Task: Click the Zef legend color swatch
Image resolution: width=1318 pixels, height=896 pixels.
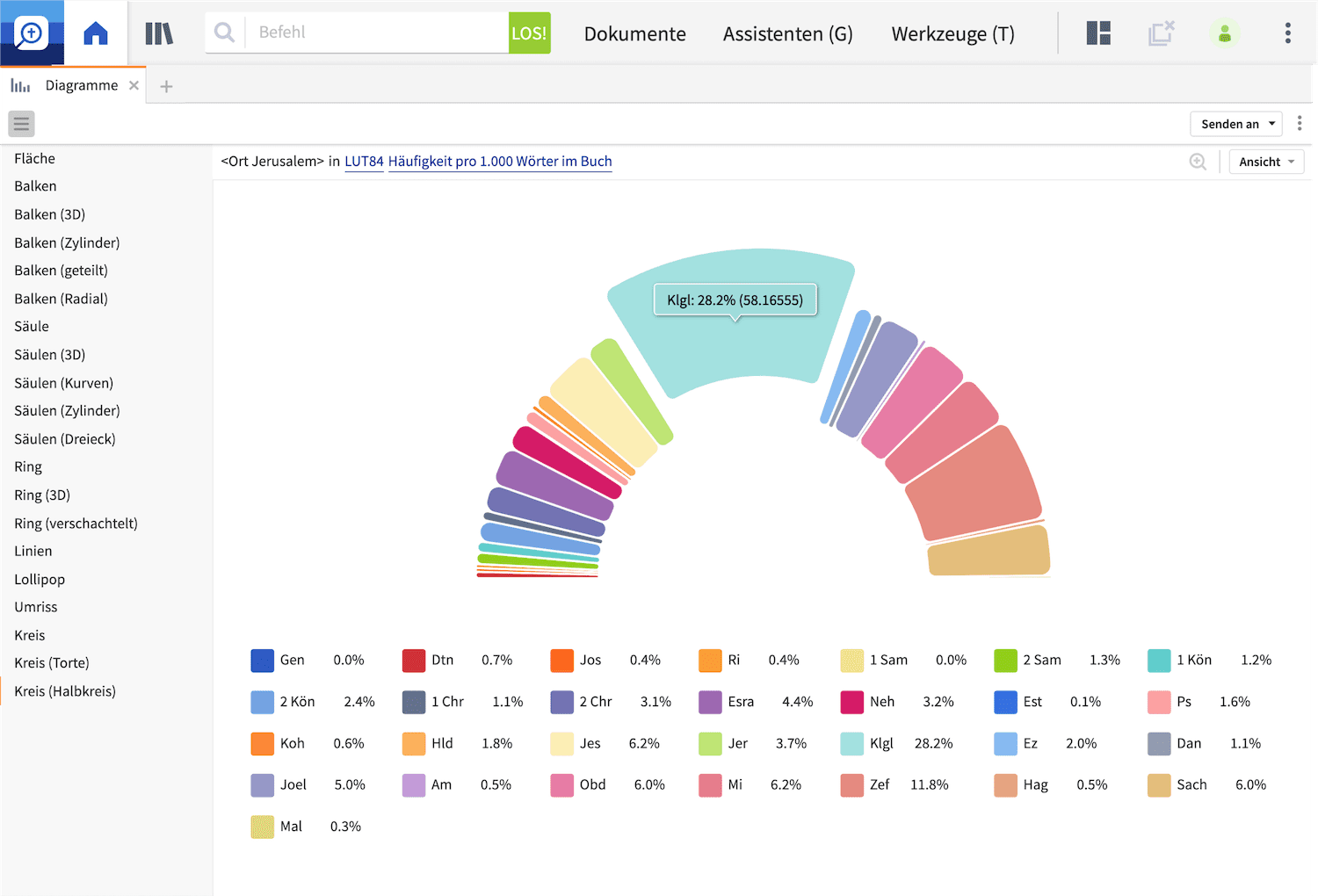Action: point(851,785)
